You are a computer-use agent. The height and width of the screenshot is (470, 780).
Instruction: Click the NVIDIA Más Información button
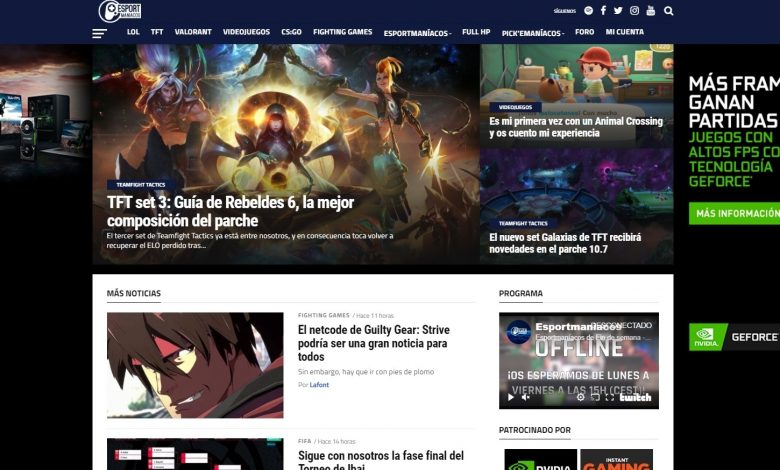737,213
